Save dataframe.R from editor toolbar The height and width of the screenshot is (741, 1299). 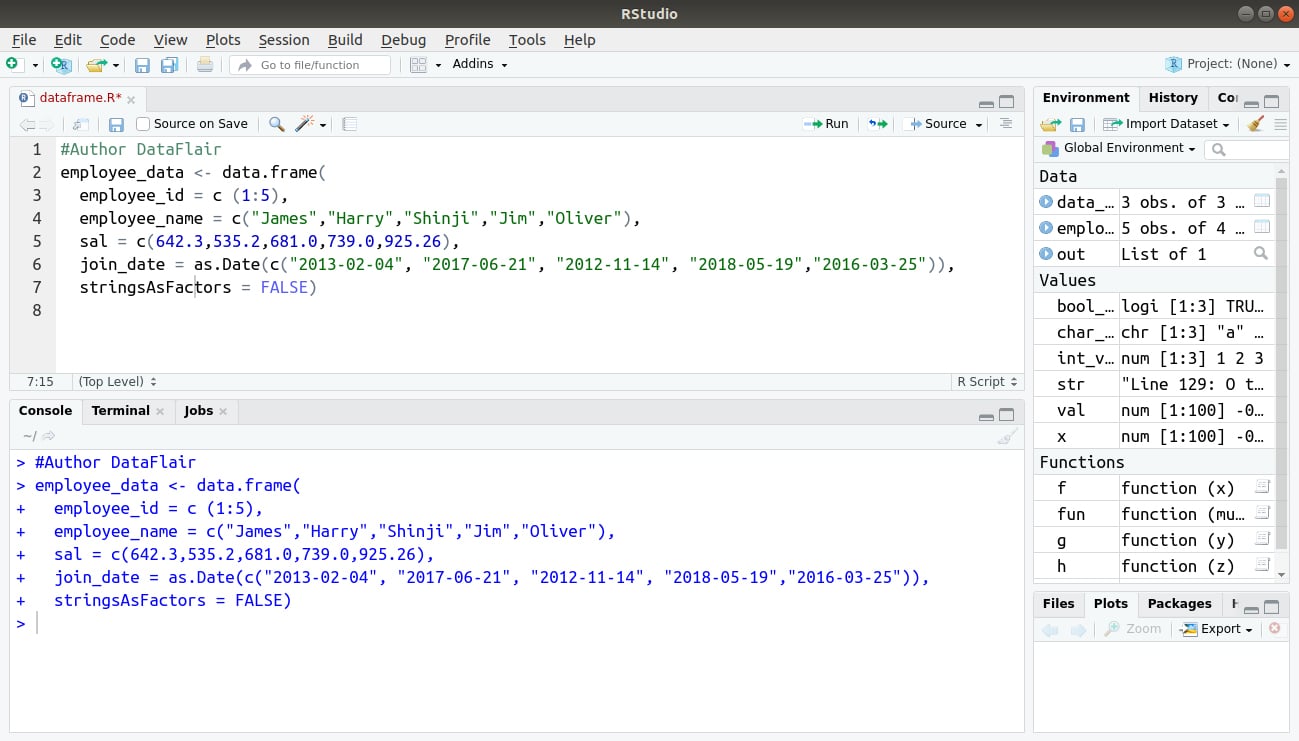pyautogui.click(x=116, y=124)
